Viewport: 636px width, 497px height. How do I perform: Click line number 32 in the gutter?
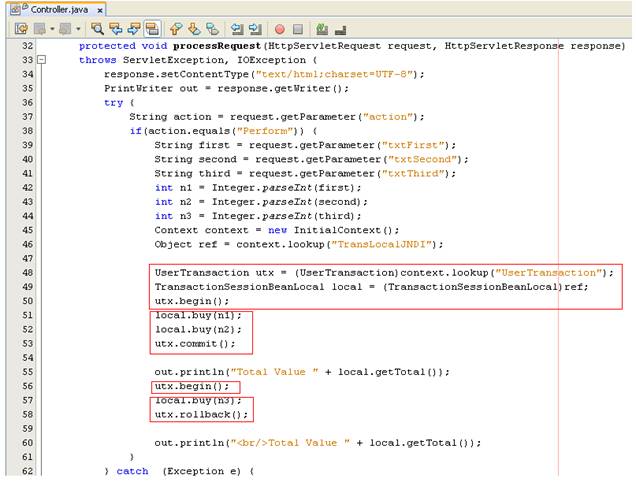tap(27, 46)
